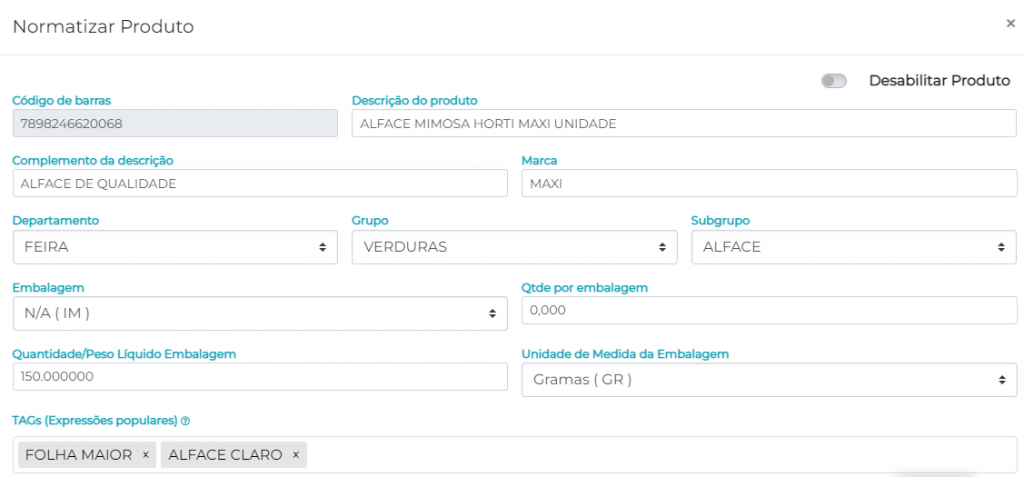The width and height of the screenshot is (1024, 477).
Task: Click empty area of TAGs input box
Action: tap(660, 455)
